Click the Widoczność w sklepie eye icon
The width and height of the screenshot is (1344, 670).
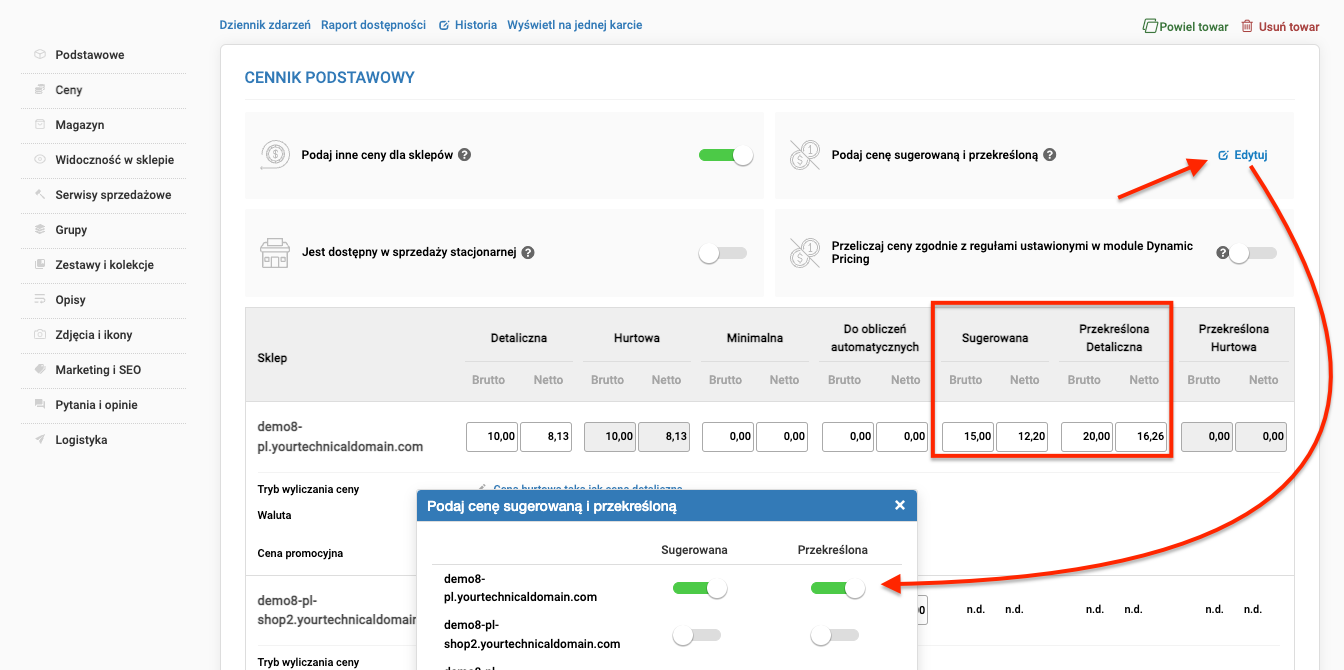coord(40,160)
